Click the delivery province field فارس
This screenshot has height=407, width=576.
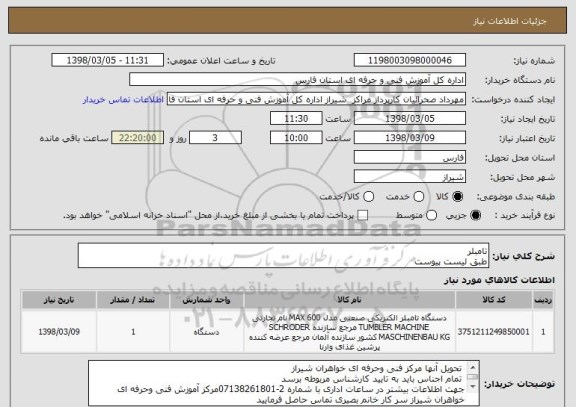pos(410,158)
